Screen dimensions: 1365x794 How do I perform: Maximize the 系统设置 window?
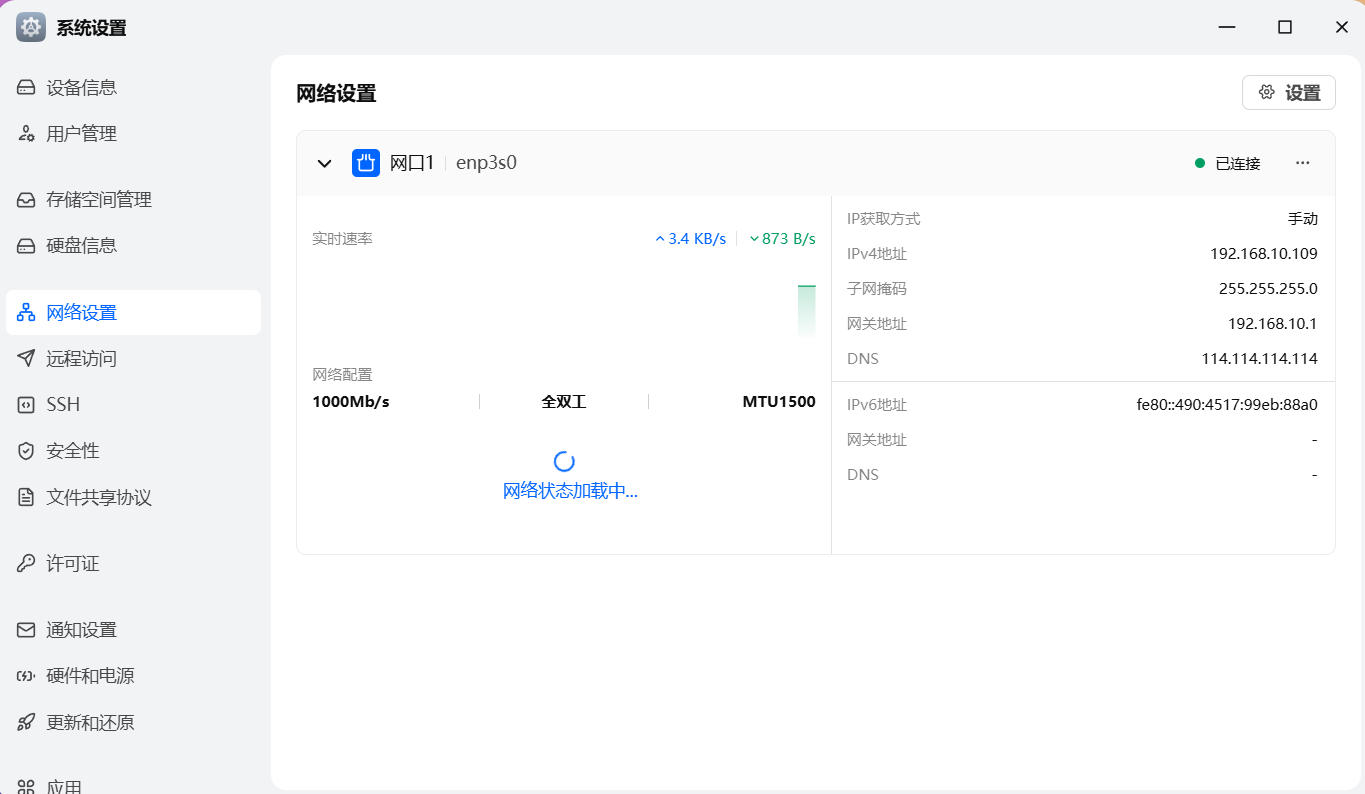(1285, 28)
